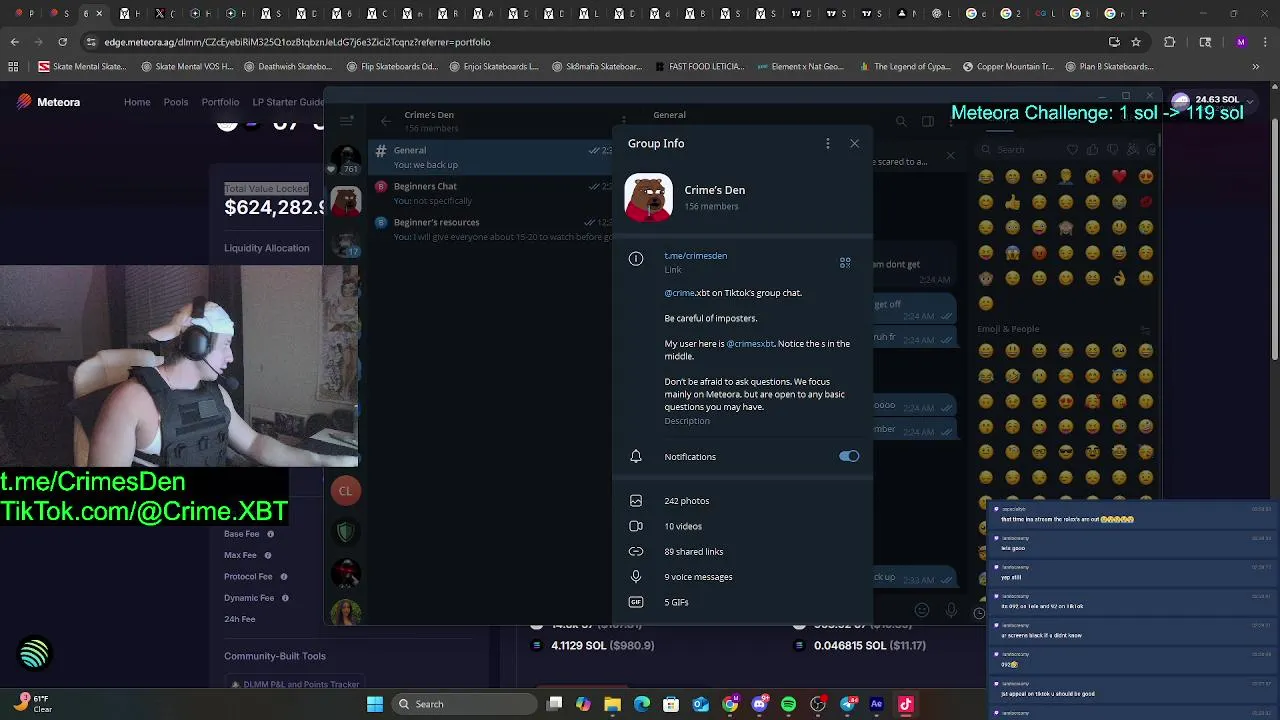Show Base Fee info tooltip icon

(x=270, y=534)
